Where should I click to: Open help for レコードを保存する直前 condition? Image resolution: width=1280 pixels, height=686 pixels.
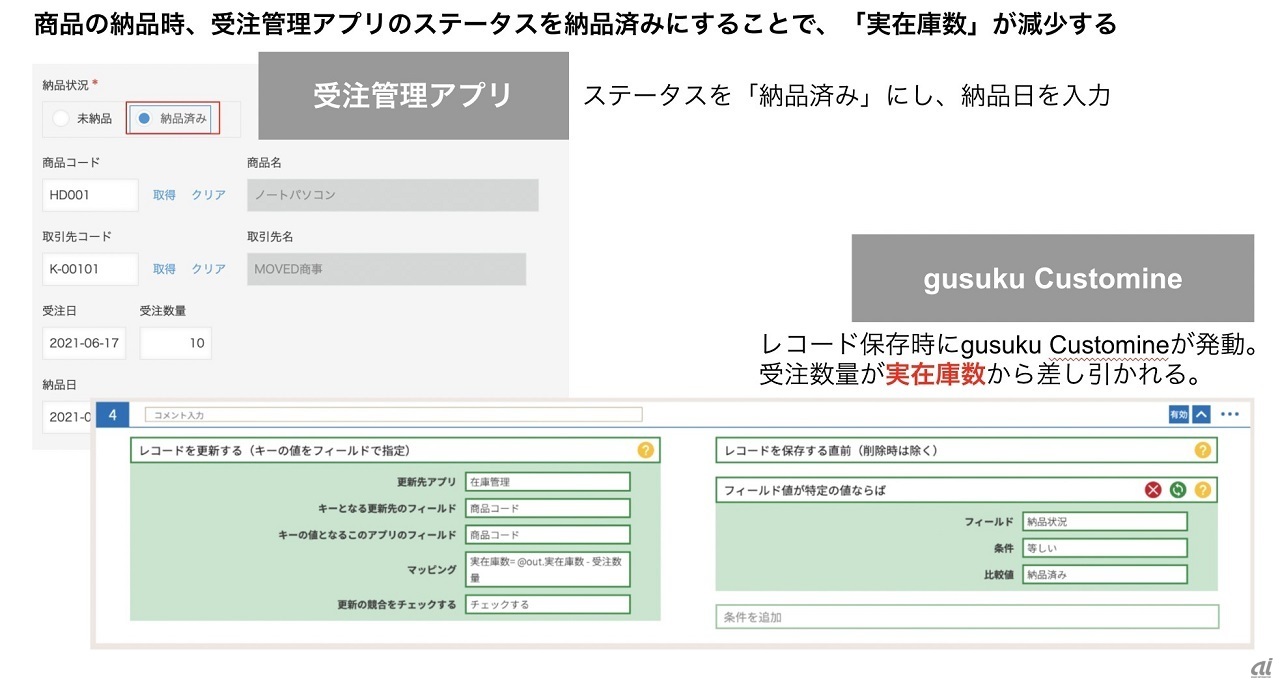tap(1203, 451)
